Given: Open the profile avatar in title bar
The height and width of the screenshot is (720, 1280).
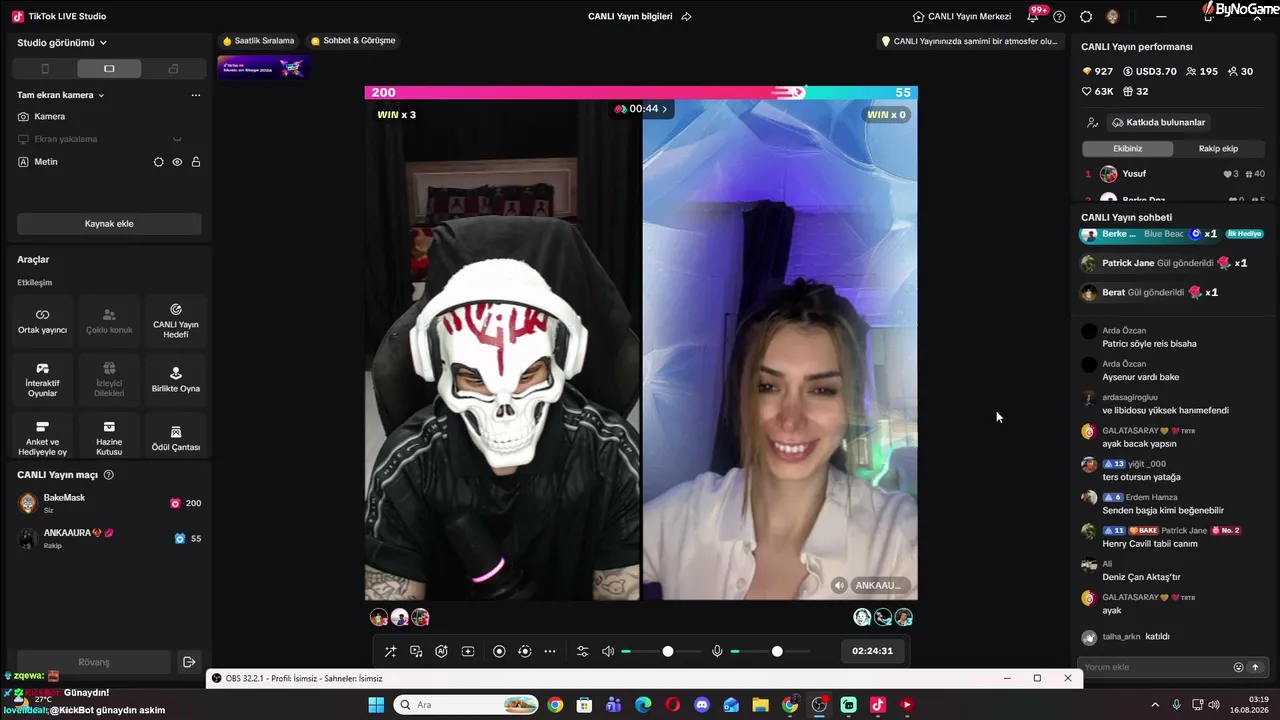Looking at the screenshot, I should click(1113, 17).
